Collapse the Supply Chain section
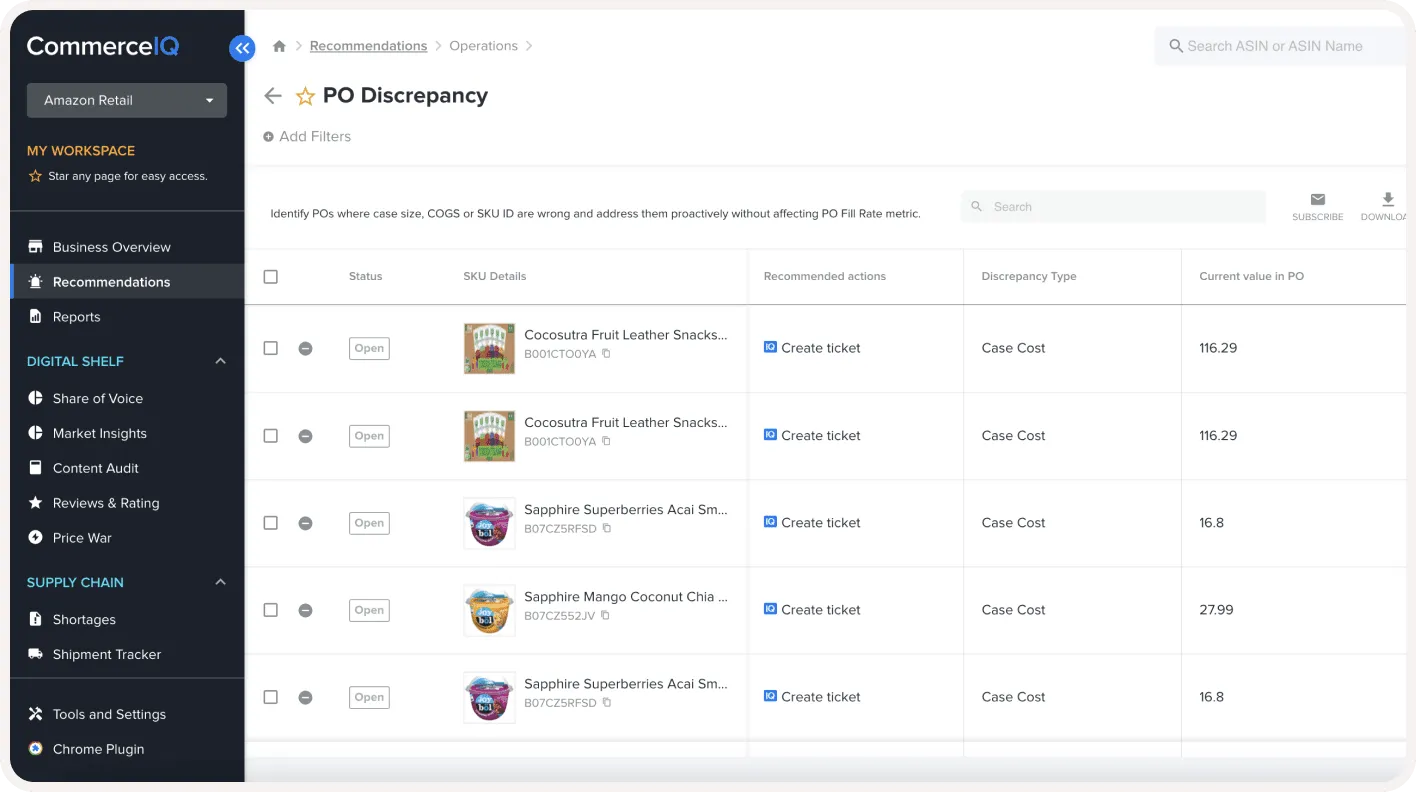Screen dimensions: 1416x792 (221, 582)
